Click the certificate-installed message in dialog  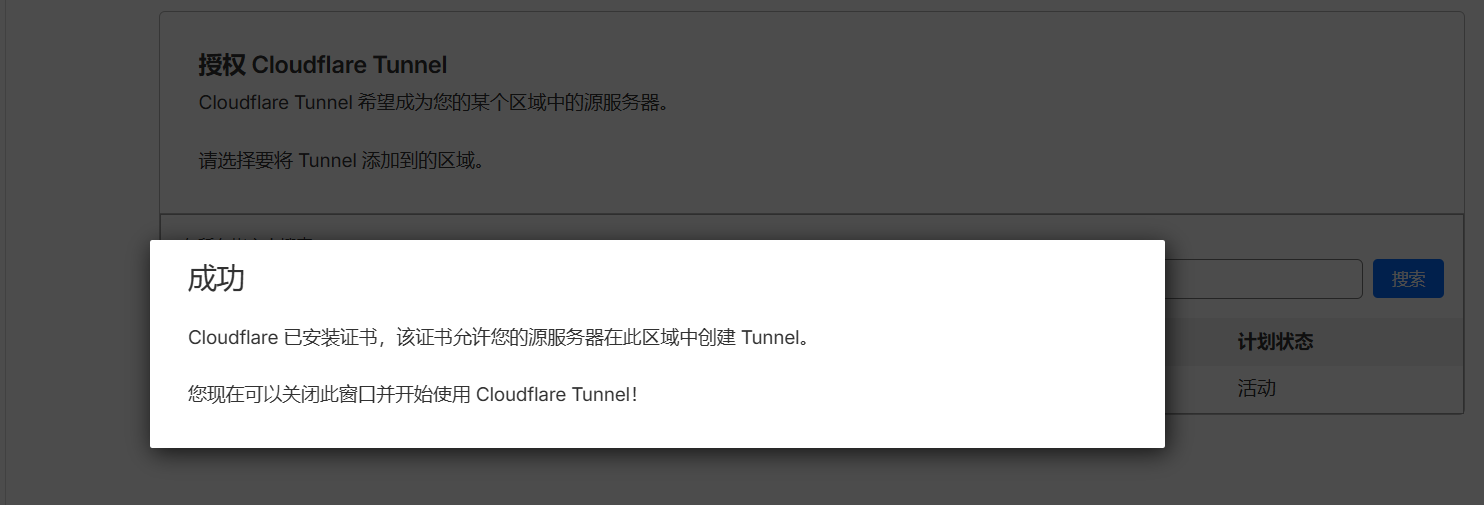click(x=498, y=338)
